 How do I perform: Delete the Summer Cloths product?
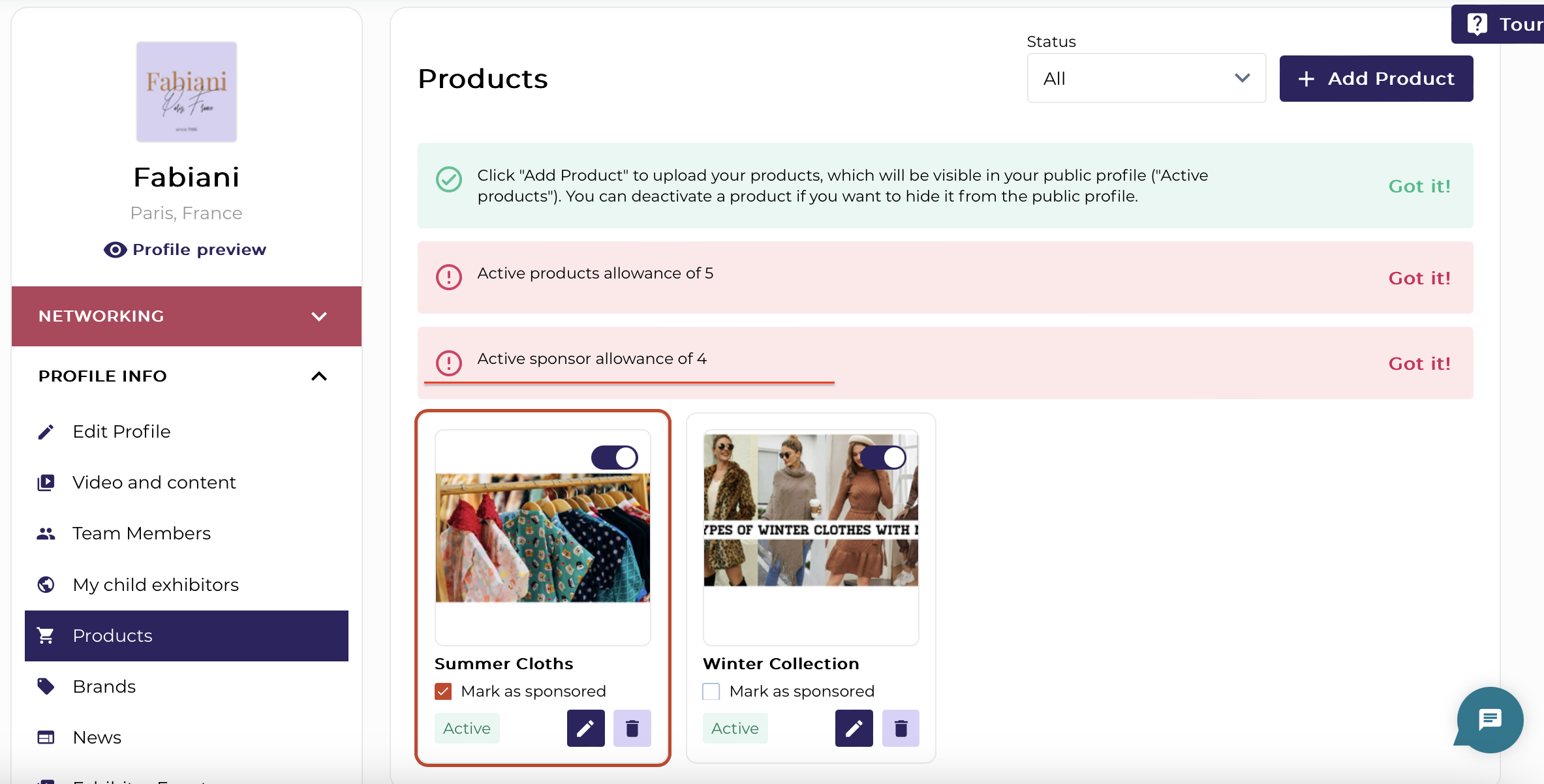pos(632,728)
